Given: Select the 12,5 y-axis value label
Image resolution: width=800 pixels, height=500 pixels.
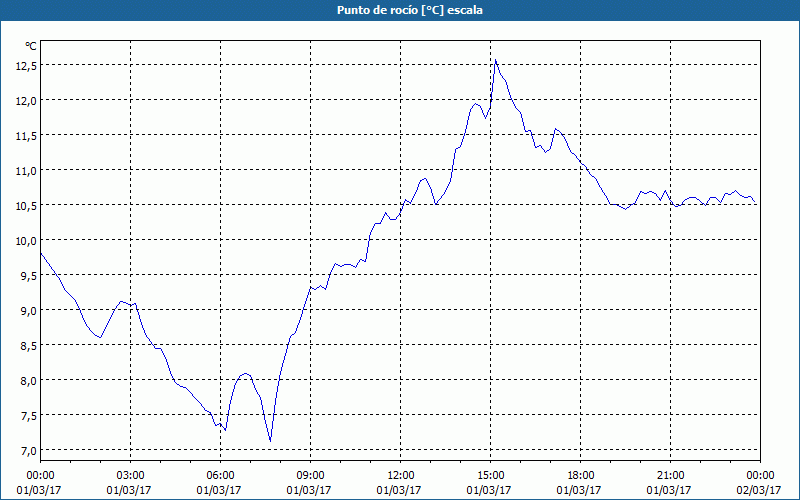Looking at the screenshot, I should (25, 66).
